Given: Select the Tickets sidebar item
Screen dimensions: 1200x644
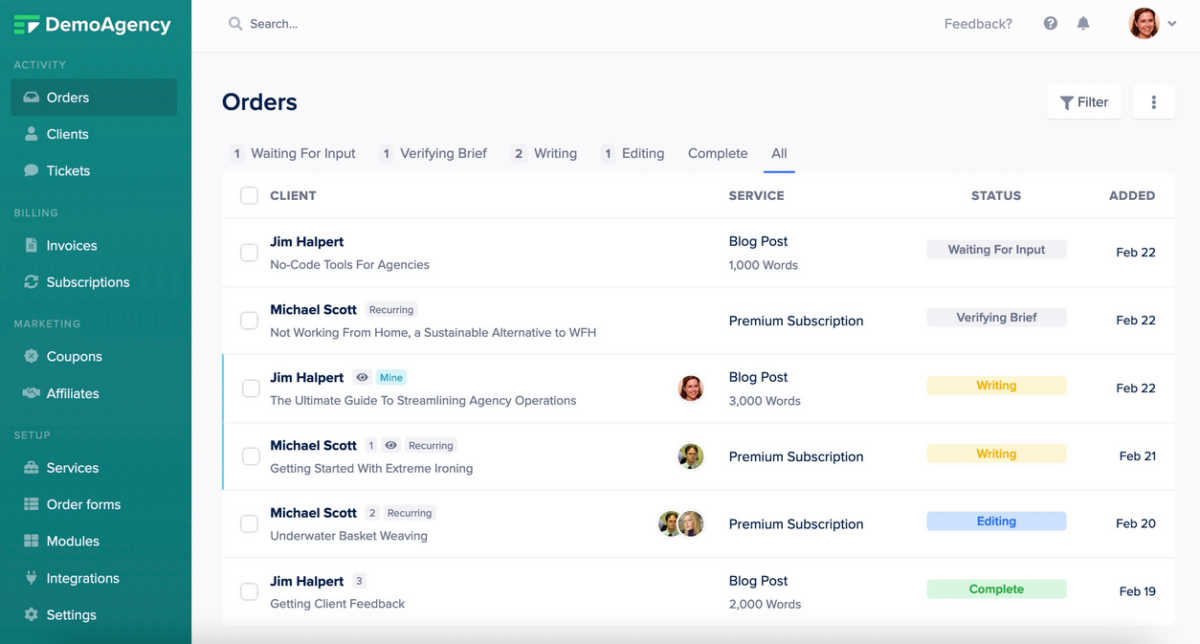Looking at the screenshot, I should click(68, 170).
